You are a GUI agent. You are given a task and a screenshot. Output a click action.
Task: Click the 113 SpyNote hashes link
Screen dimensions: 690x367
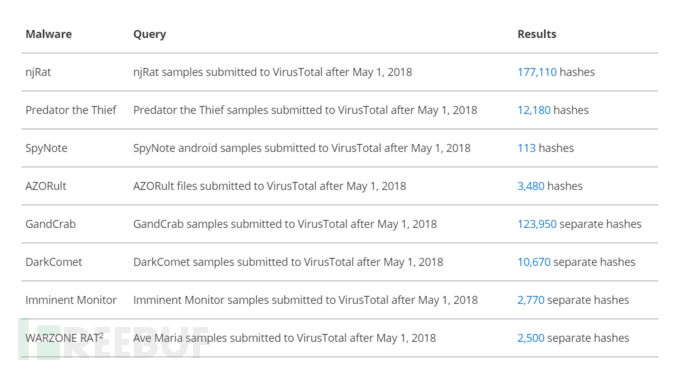(526, 148)
